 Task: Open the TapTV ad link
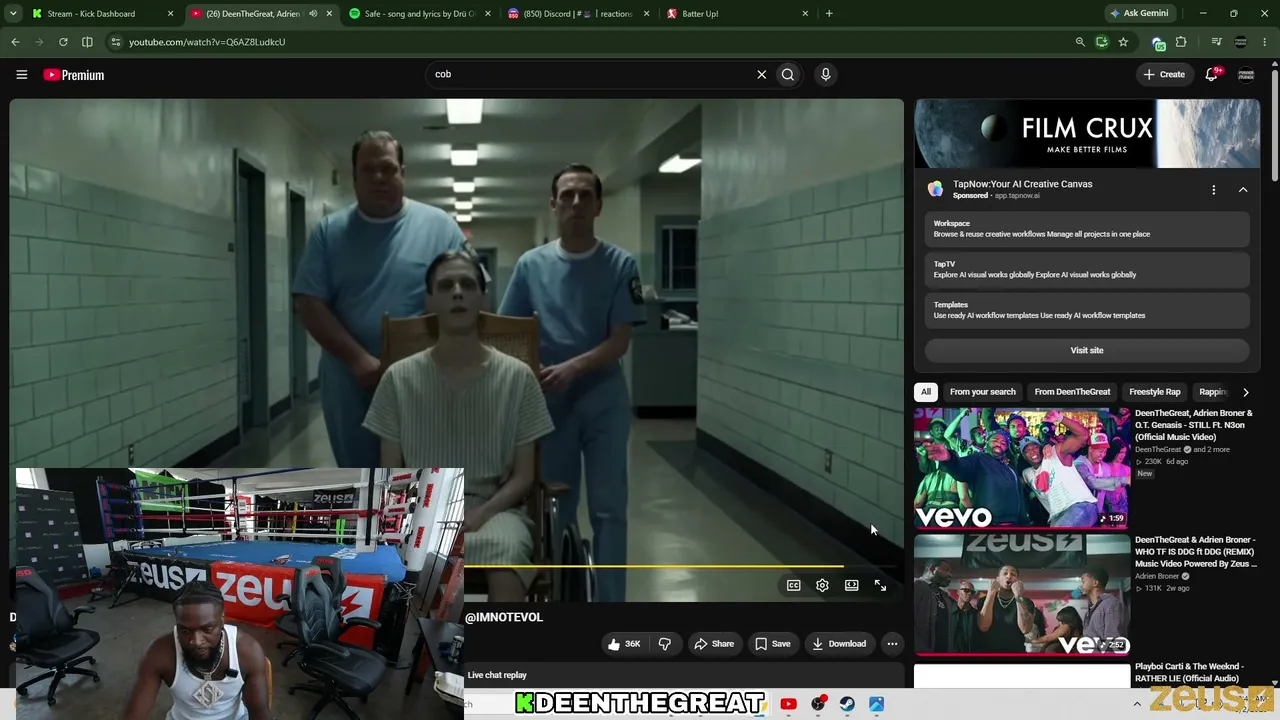tap(1087, 269)
